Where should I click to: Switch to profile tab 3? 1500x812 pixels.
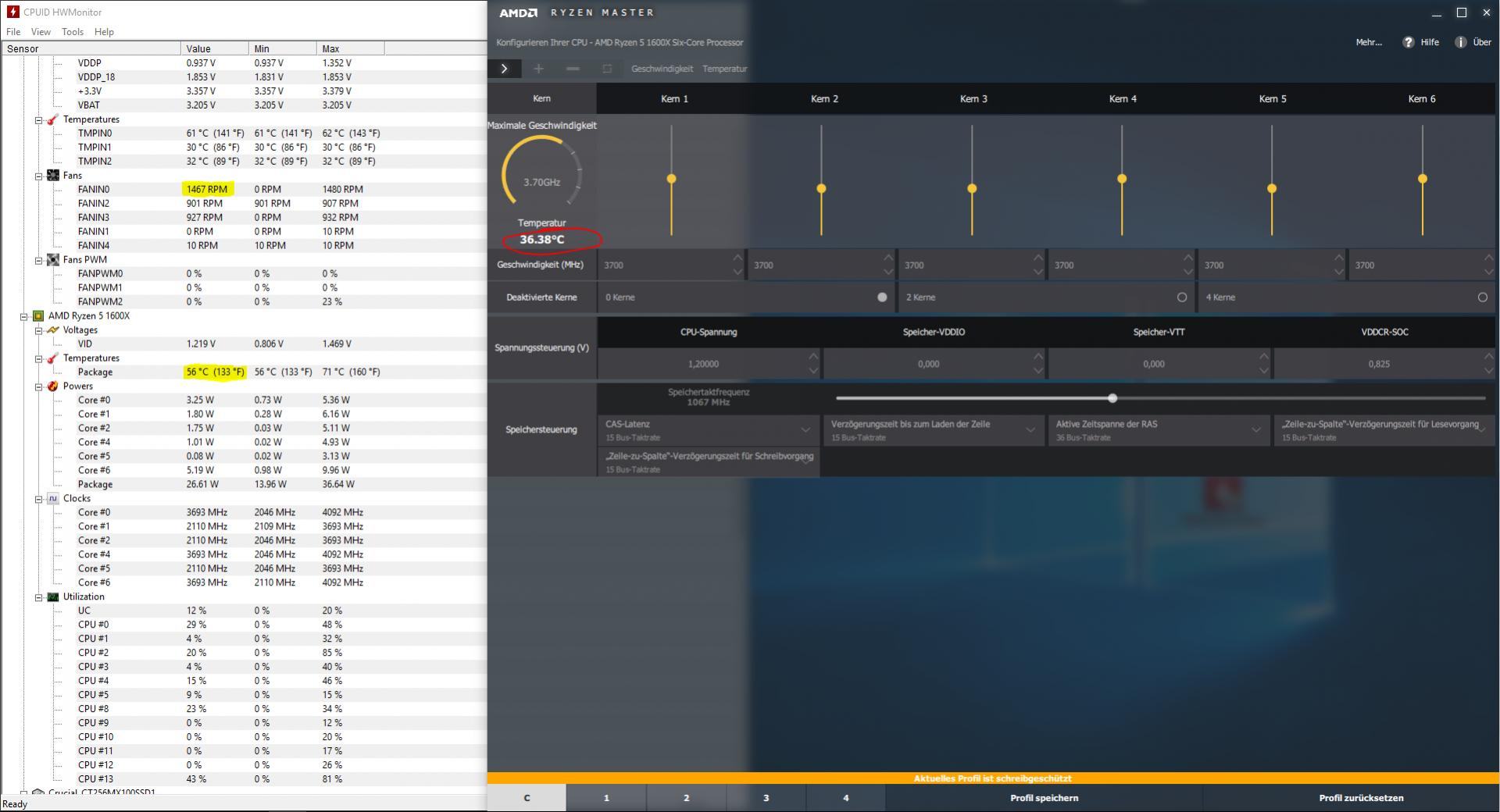(766, 798)
